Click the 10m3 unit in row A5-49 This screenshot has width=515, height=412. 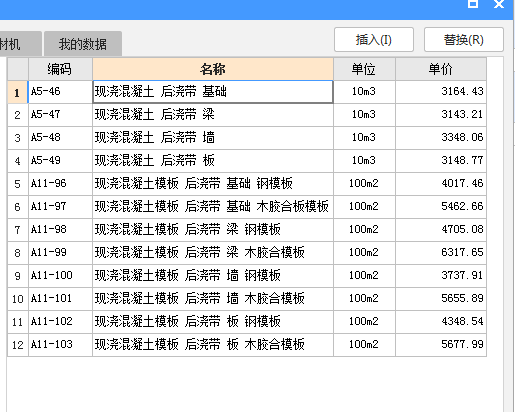tap(364, 160)
